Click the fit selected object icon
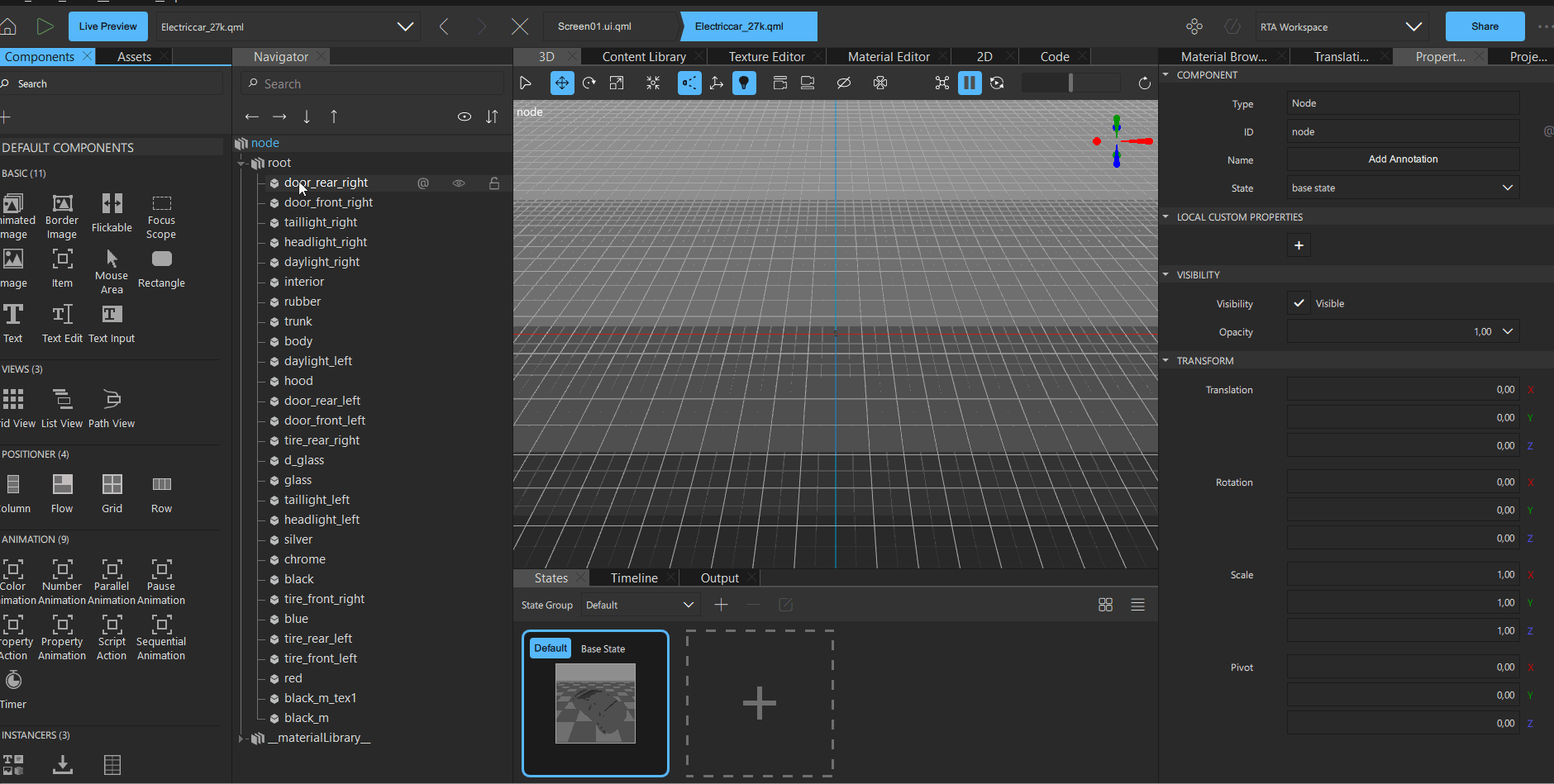Viewport: 1554px width, 784px height. coord(653,83)
